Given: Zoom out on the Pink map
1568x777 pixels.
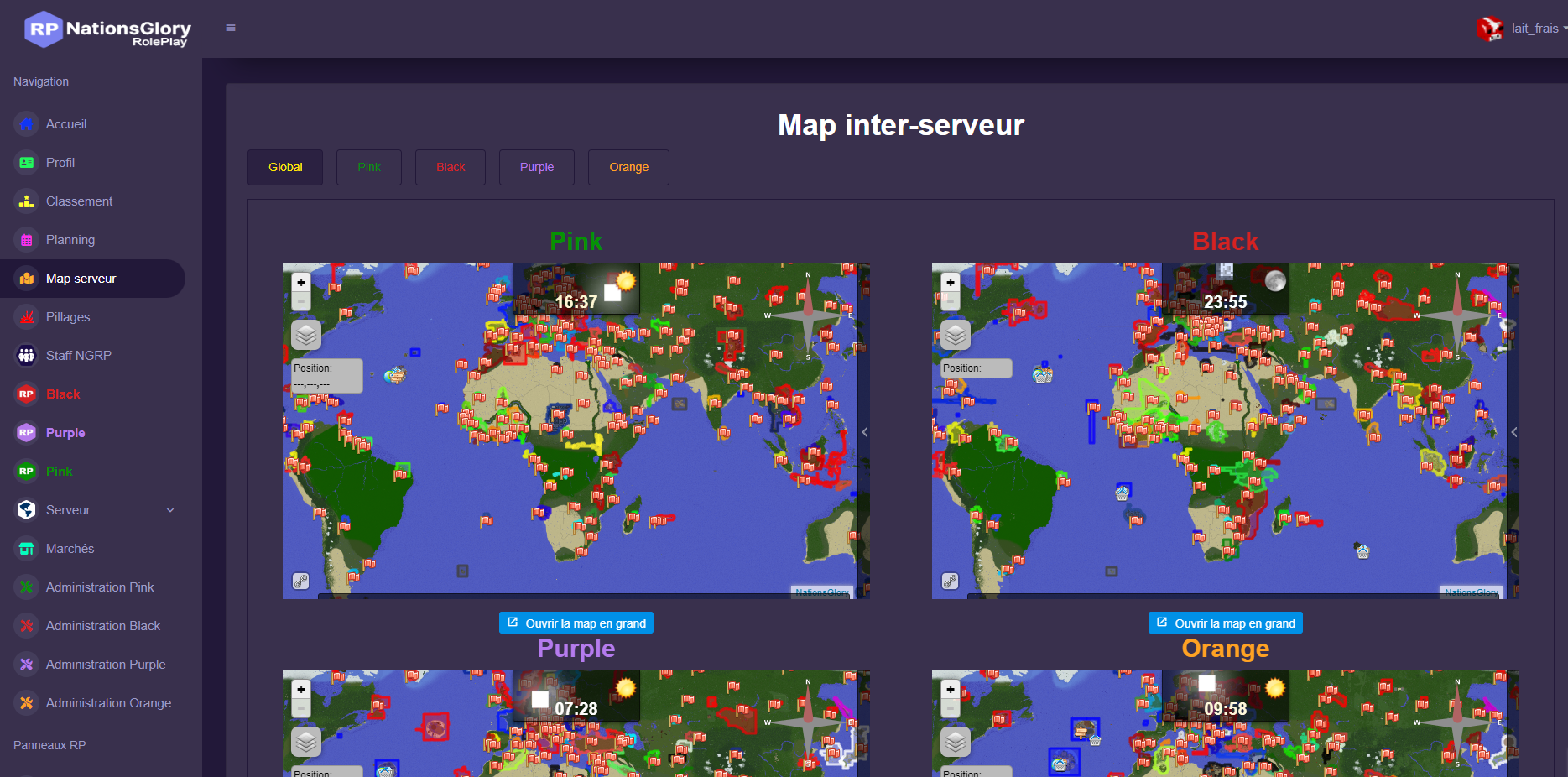Looking at the screenshot, I should pyautogui.click(x=301, y=300).
